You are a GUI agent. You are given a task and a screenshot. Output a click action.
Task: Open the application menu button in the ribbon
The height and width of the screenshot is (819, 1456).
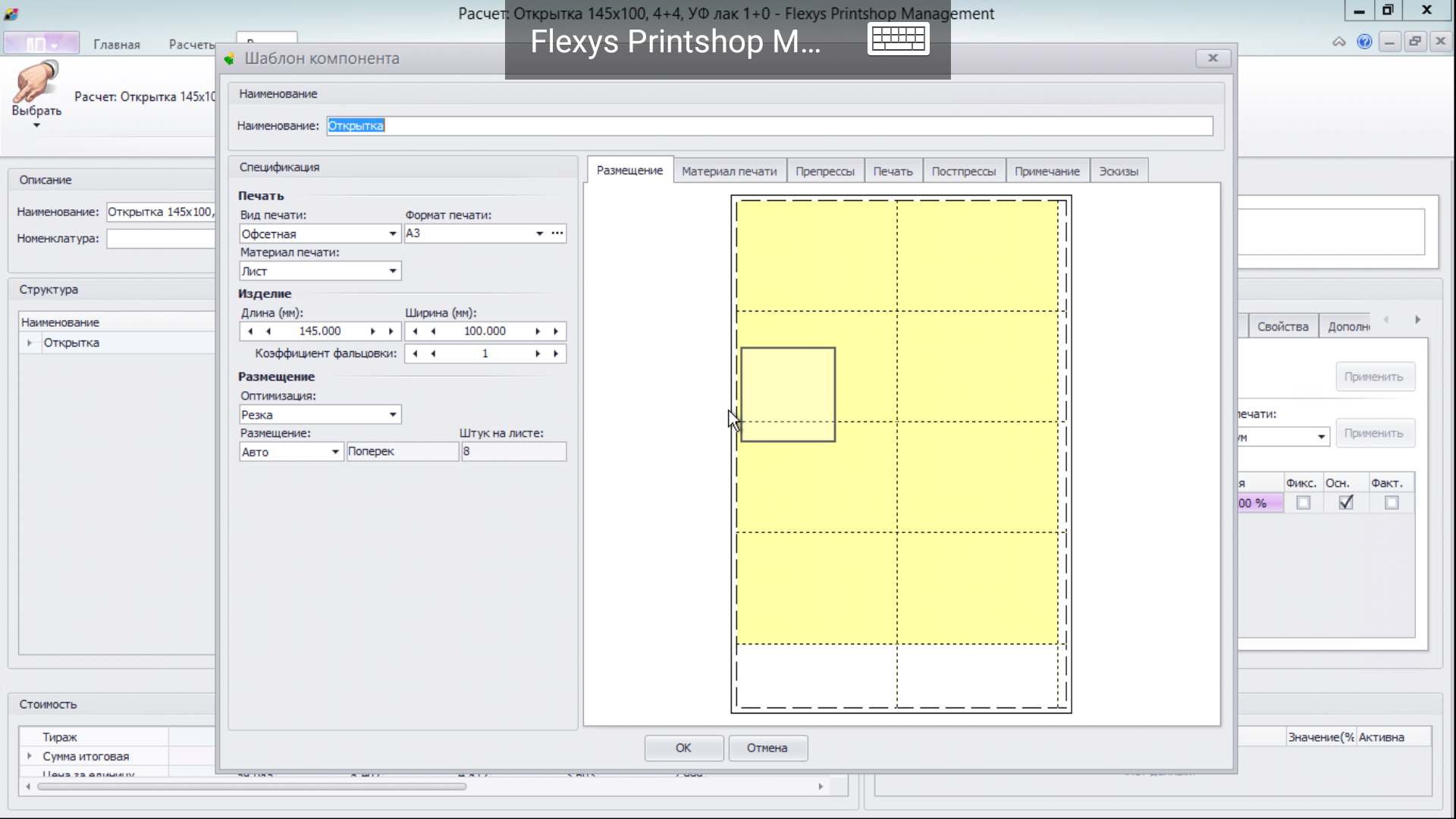pyautogui.click(x=41, y=44)
